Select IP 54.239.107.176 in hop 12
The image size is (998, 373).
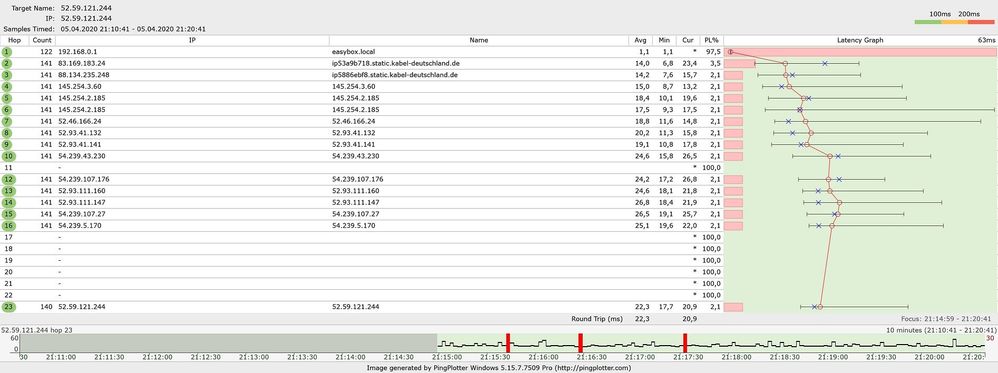(83, 179)
